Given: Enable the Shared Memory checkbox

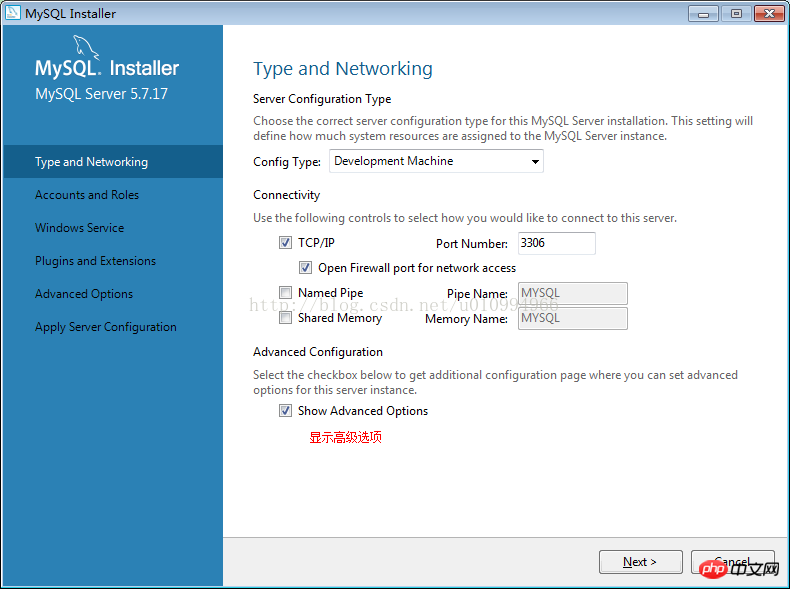Looking at the screenshot, I should 285,318.
